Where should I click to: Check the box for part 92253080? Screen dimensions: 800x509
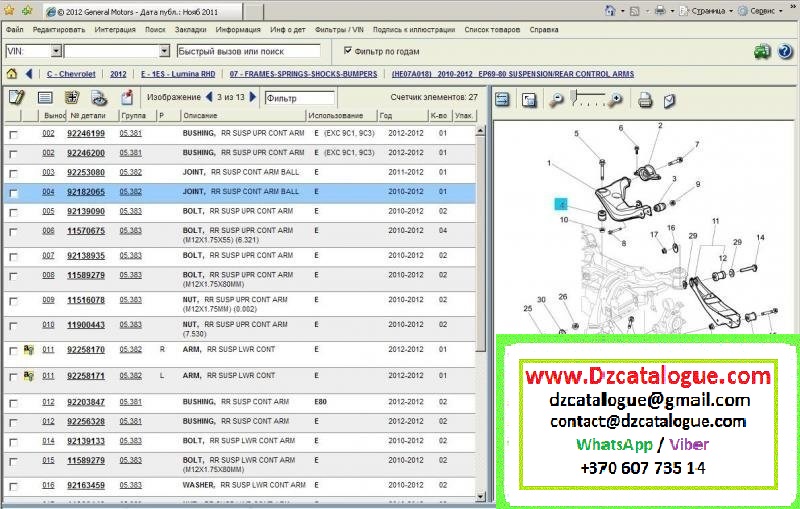click(13, 174)
